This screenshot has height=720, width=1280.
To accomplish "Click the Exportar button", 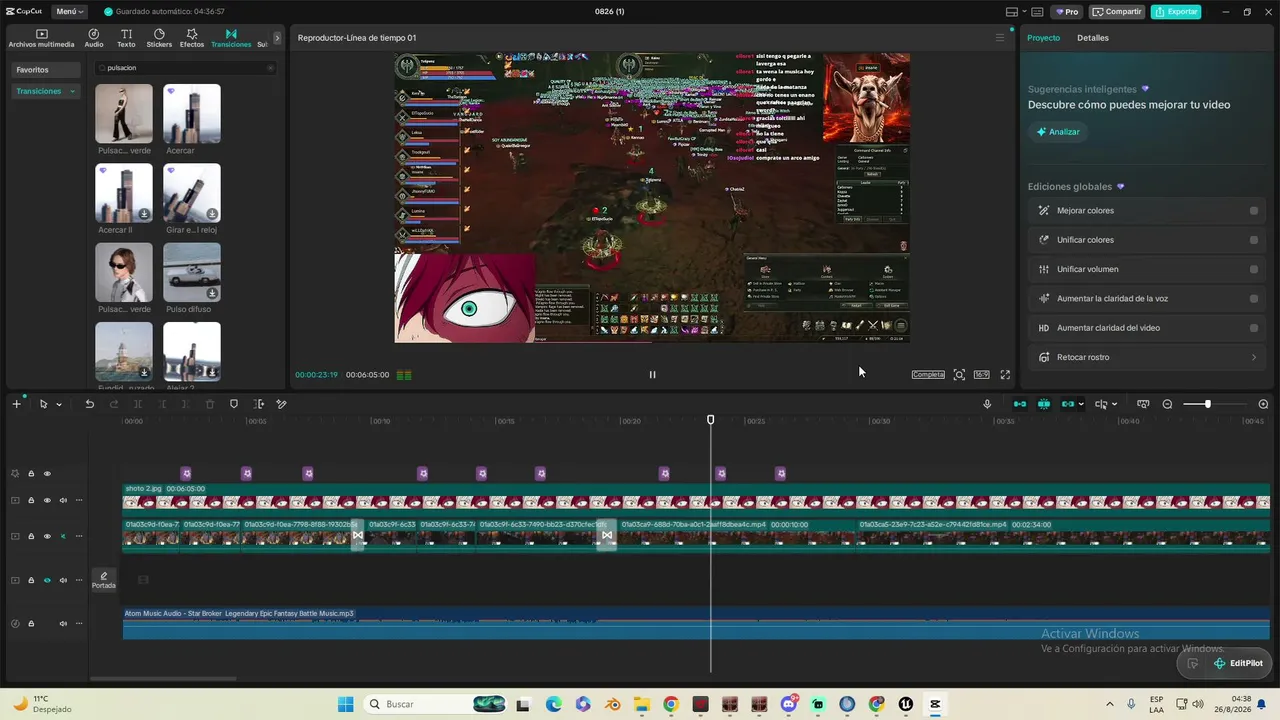I will (x=1176, y=12).
